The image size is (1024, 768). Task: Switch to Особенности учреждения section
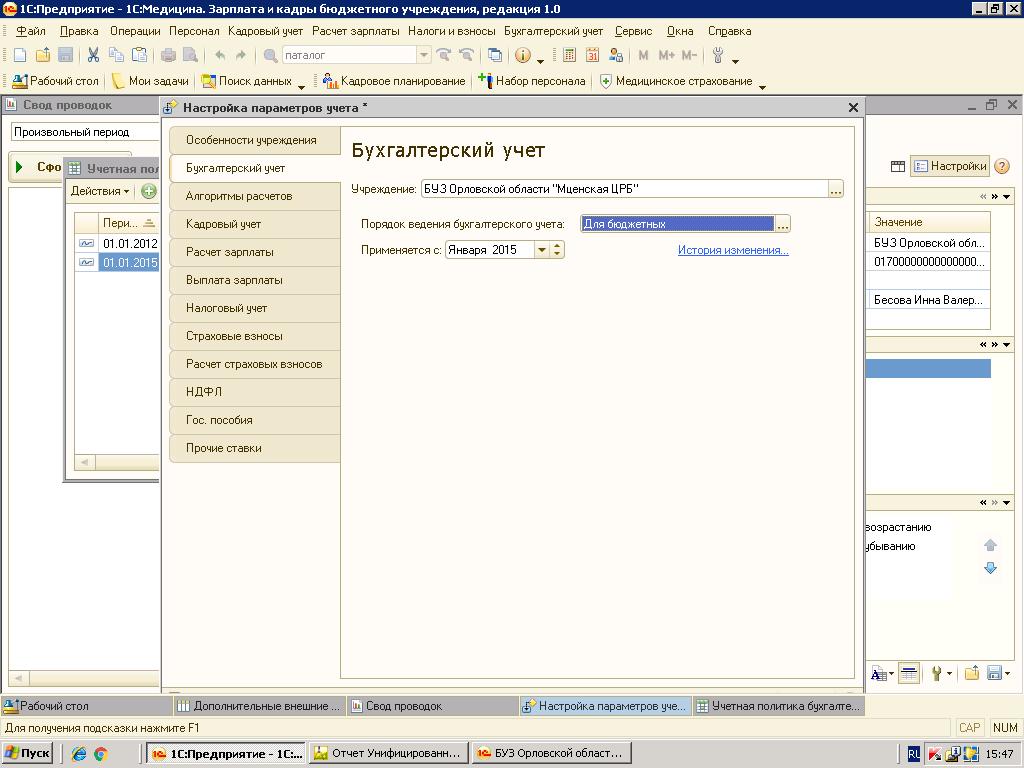255,140
